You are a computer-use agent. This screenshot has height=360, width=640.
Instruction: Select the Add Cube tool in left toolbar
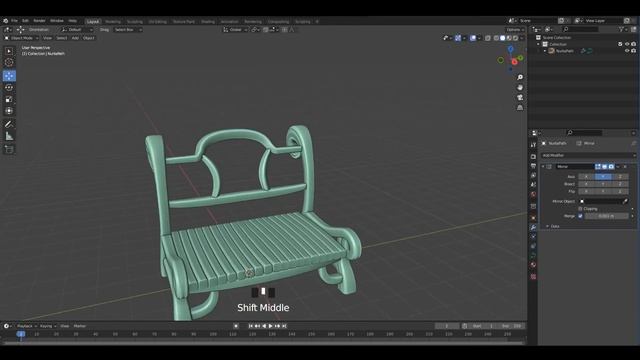pos(9,149)
